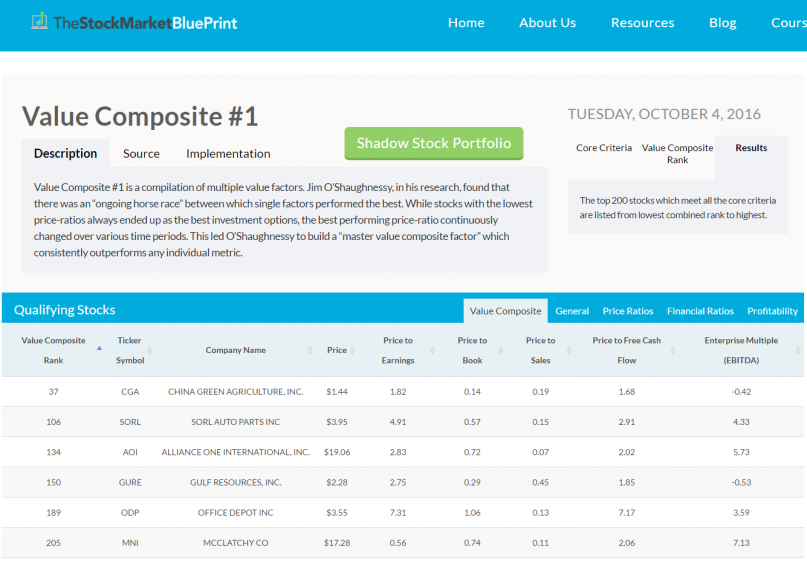Open the Home menu item
The image size is (807, 564).
pos(466,23)
